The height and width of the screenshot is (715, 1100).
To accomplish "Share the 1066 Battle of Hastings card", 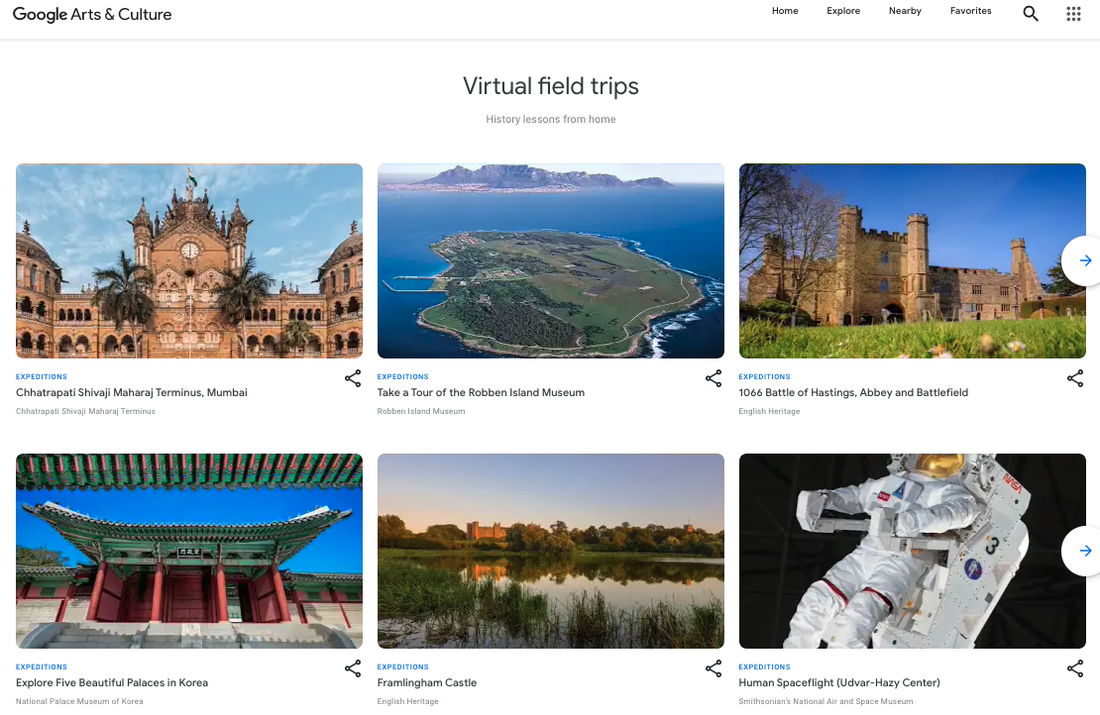I will click(x=1075, y=378).
